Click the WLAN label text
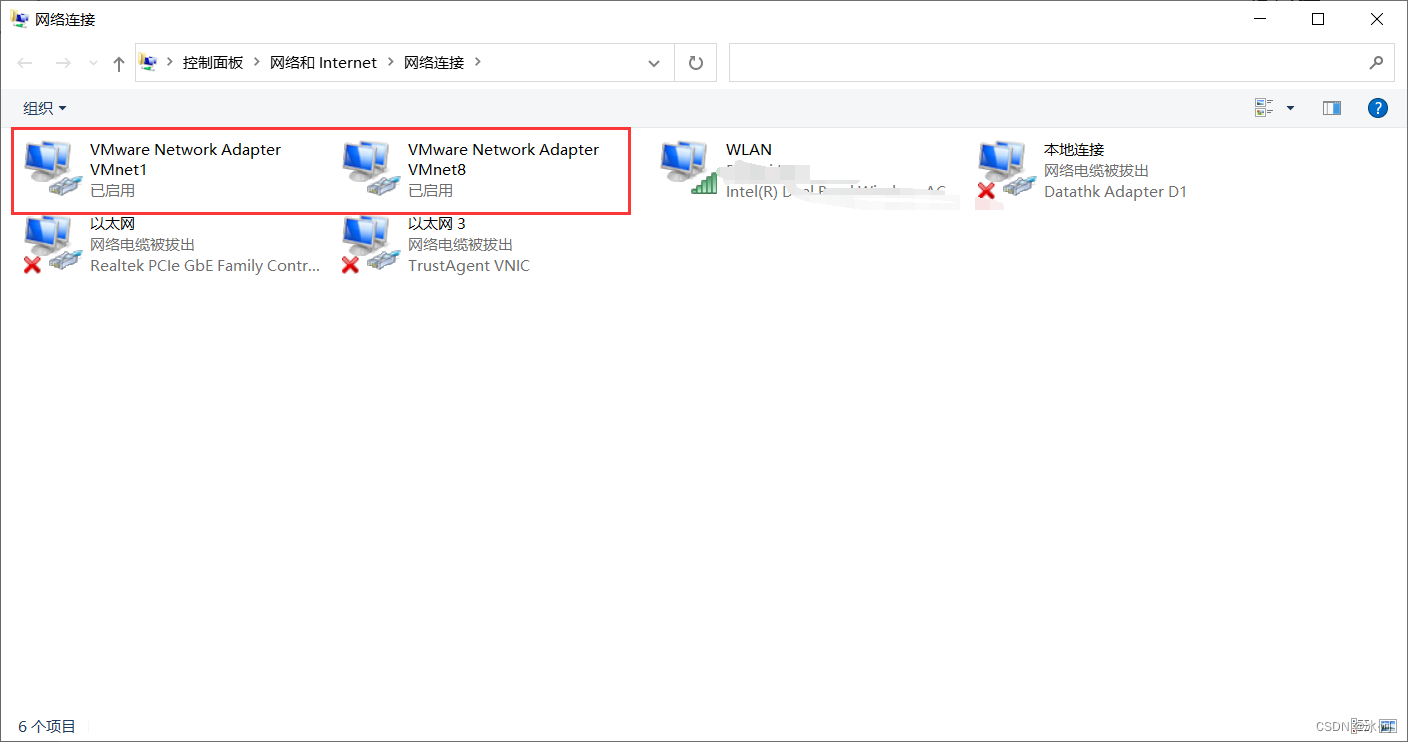The image size is (1408, 742). pyautogui.click(x=749, y=150)
